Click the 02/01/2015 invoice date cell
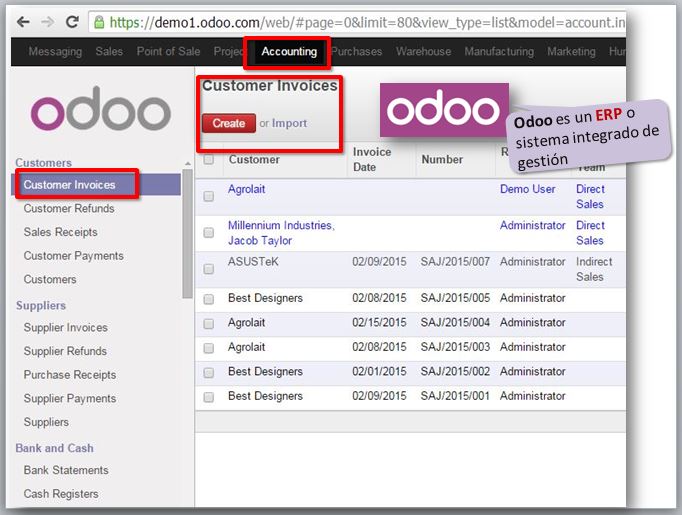 coord(379,371)
